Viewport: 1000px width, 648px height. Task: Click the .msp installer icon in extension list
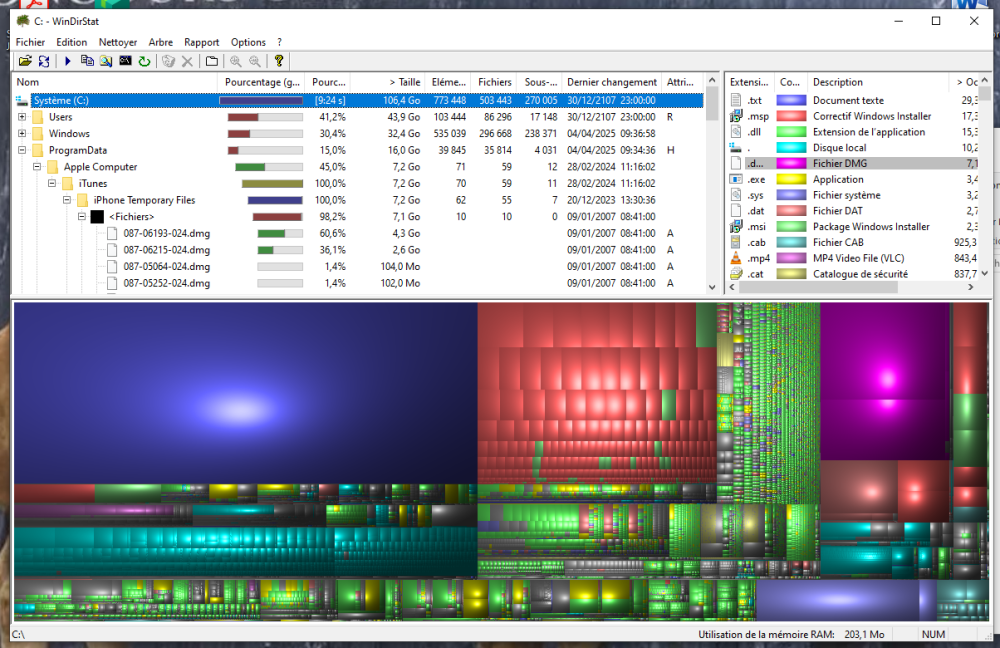point(736,116)
